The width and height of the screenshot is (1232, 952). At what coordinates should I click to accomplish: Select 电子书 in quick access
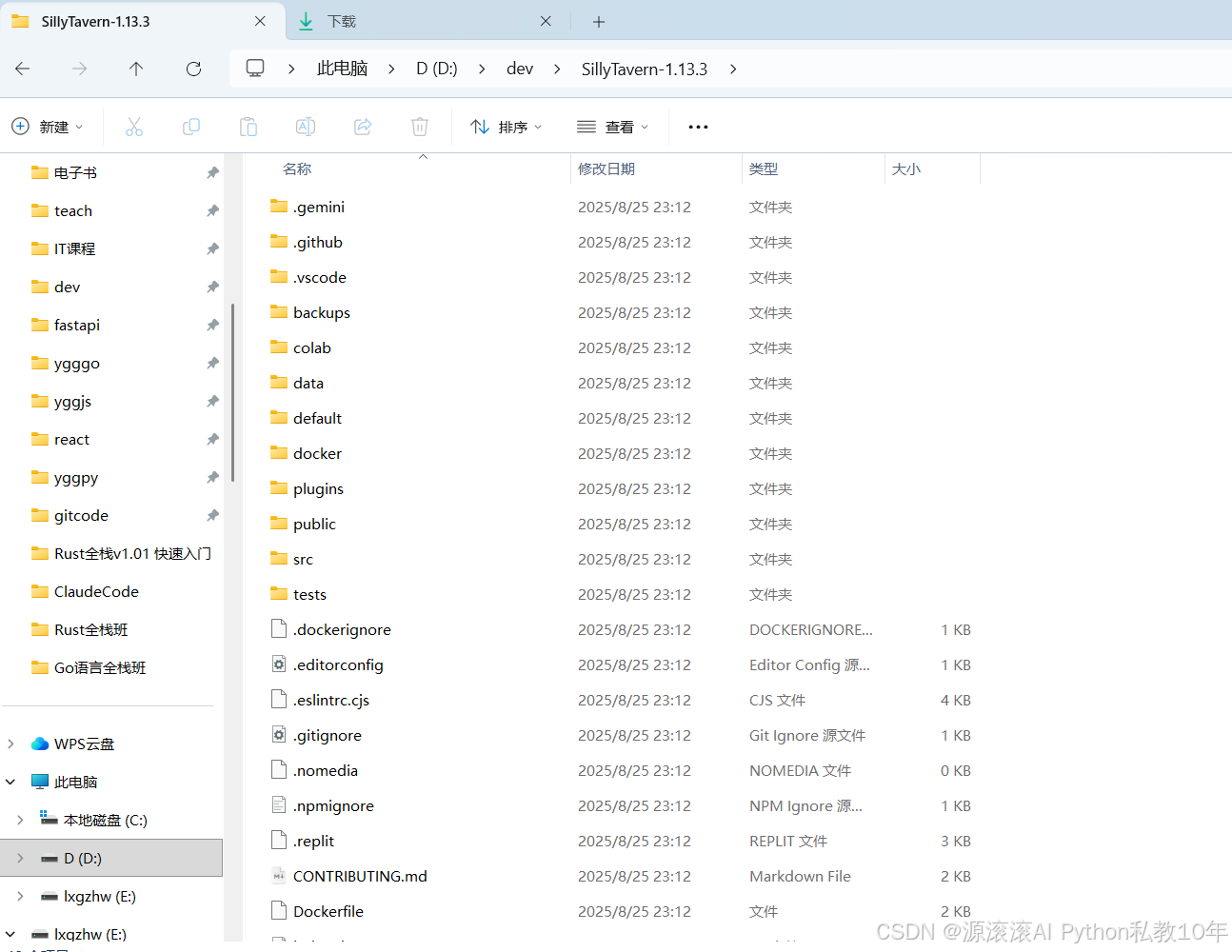(x=75, y=172)
